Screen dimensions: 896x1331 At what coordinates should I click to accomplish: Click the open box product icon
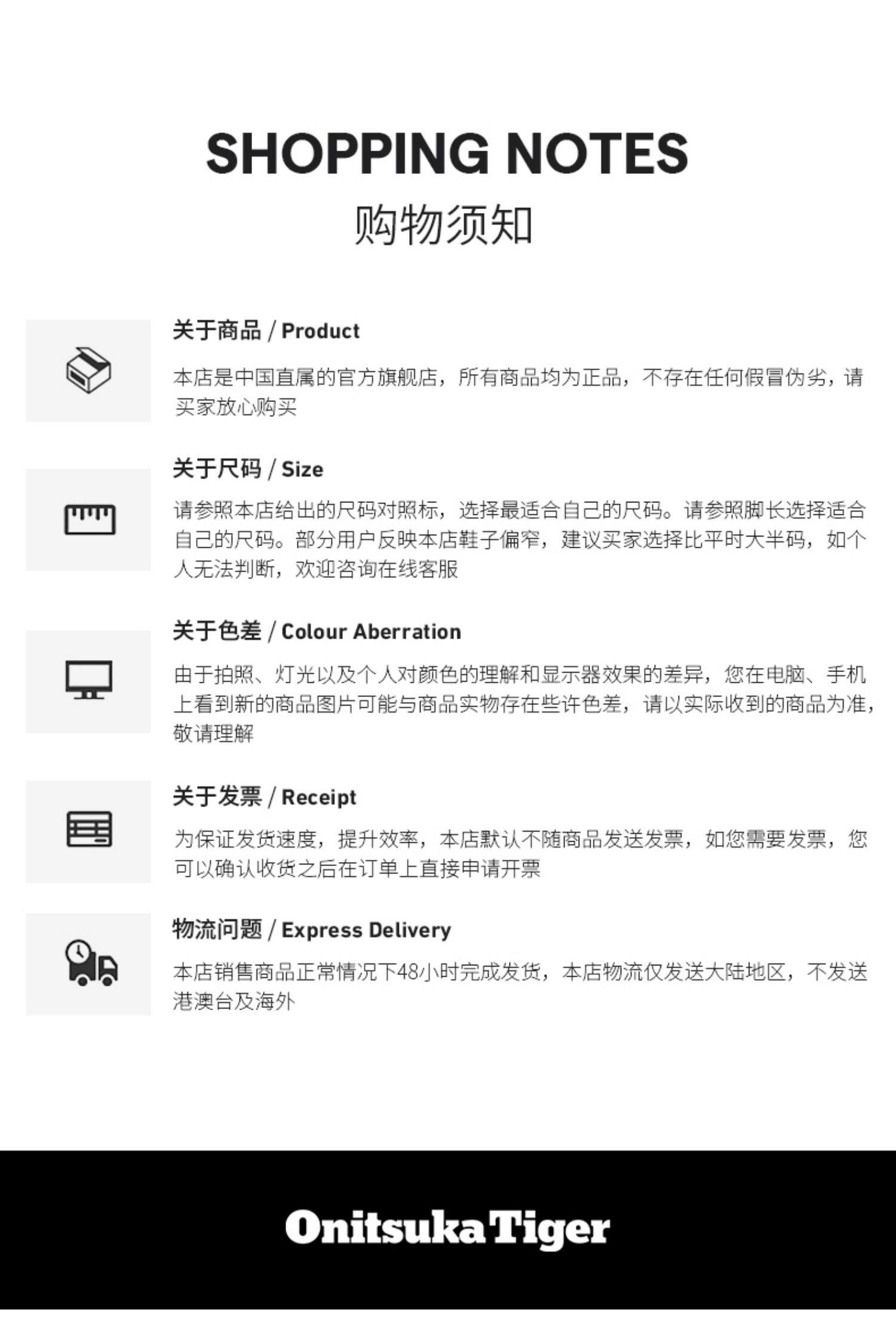(x=88, y=370)
